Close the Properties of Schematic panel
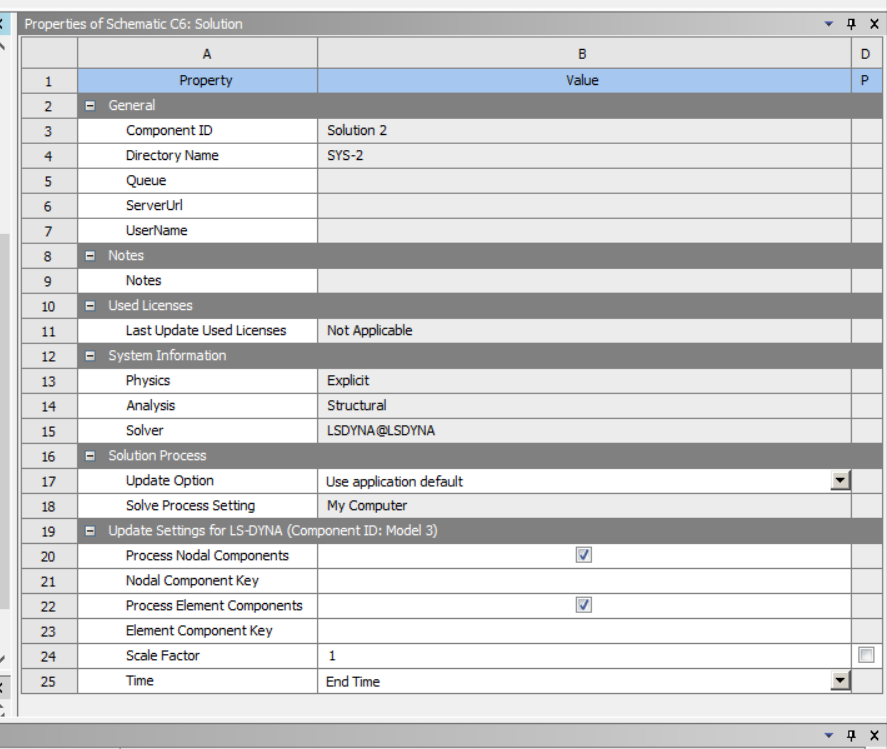This screenshot has width=887, height=749. (874, 24)
